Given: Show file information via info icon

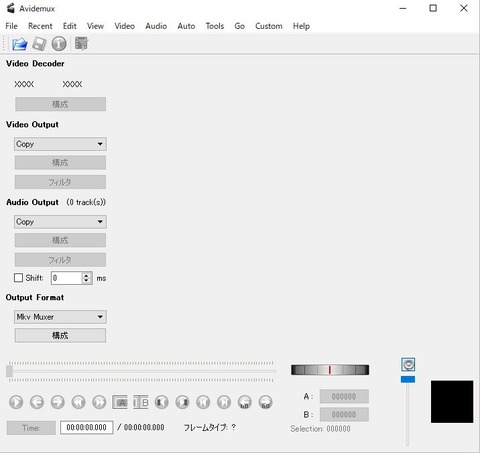Looking at the screenshot, I should pyautogui.click(x=59, y=44).
